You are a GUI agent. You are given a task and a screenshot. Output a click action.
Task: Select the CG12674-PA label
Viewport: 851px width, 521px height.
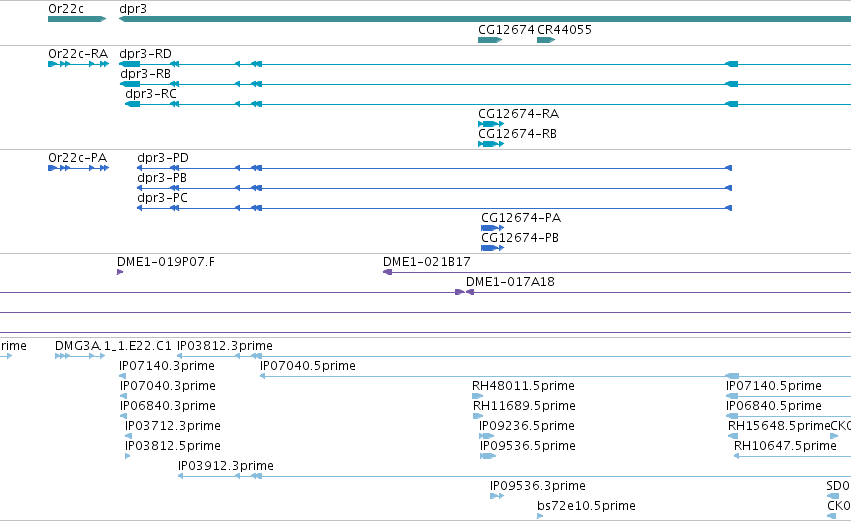(521, 218)
